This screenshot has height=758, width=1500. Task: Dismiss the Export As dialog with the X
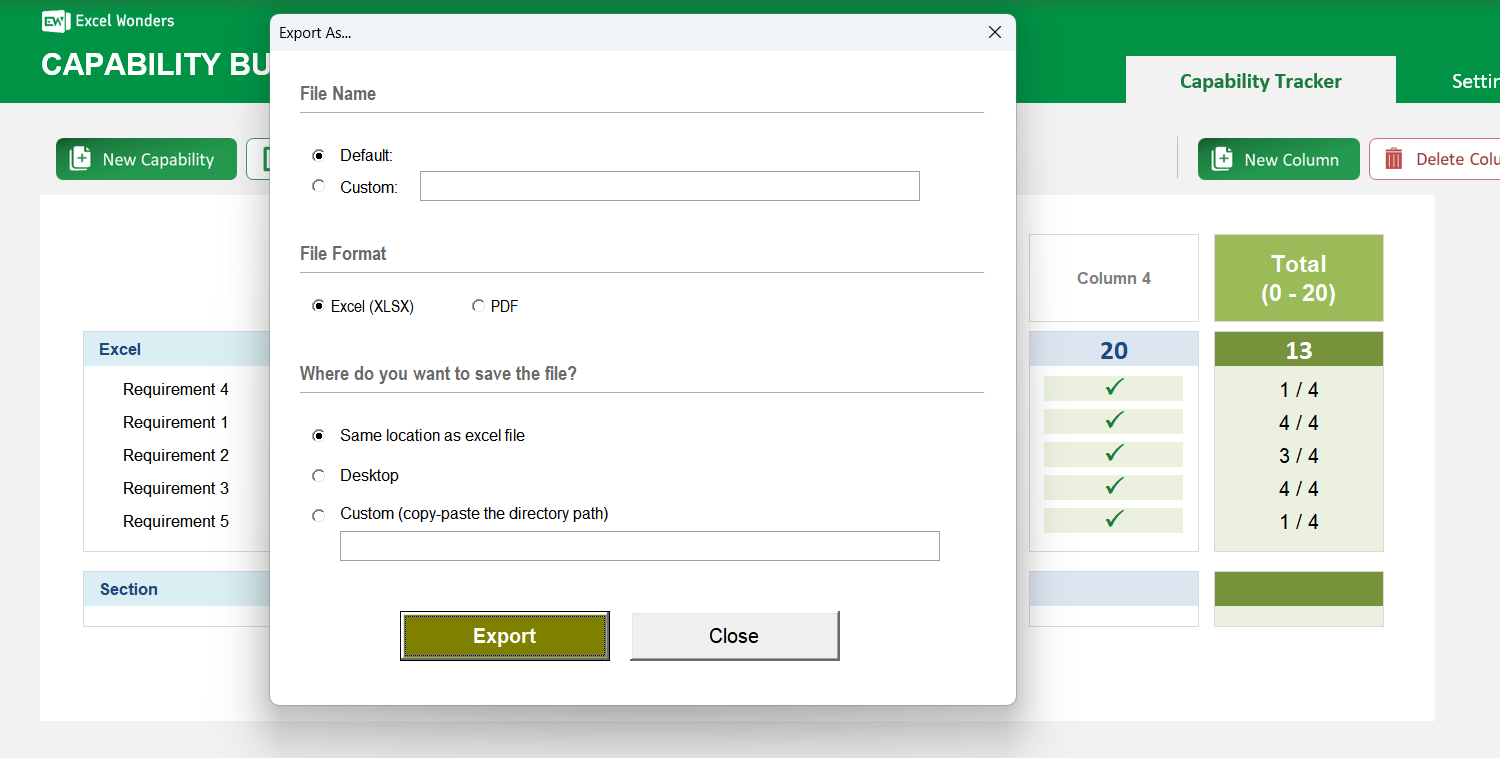click(x=994, y=32)
